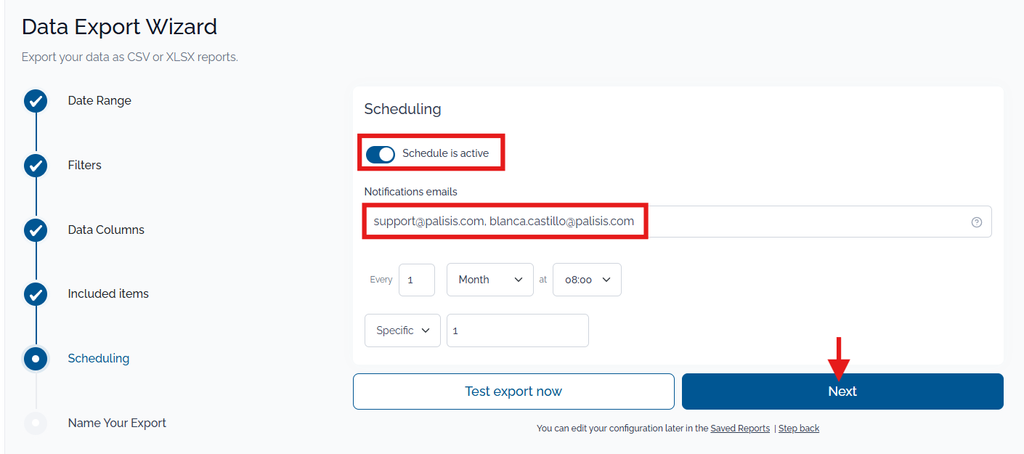
Task: Go to the Data Columns step
Action: click(106, 230)
